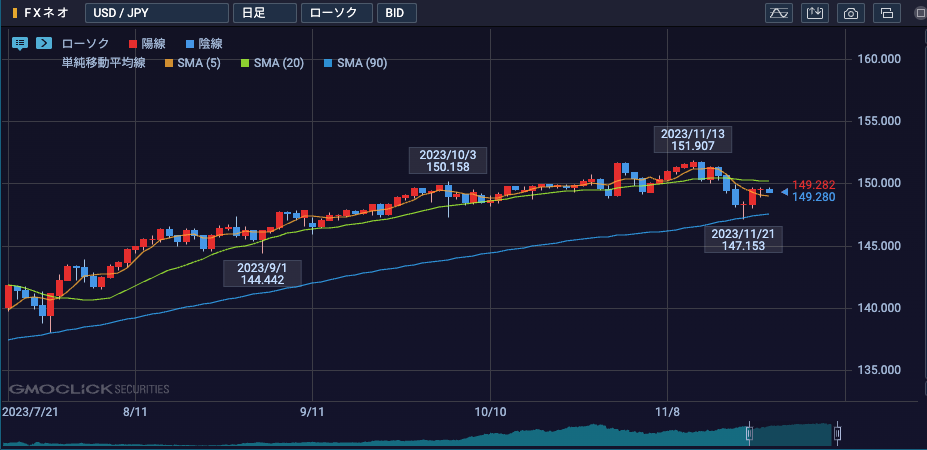The width and height of the screenshot is (927, 450).
Task: Toggle the legend comment bubble icon
Action: tap(20, 43)
